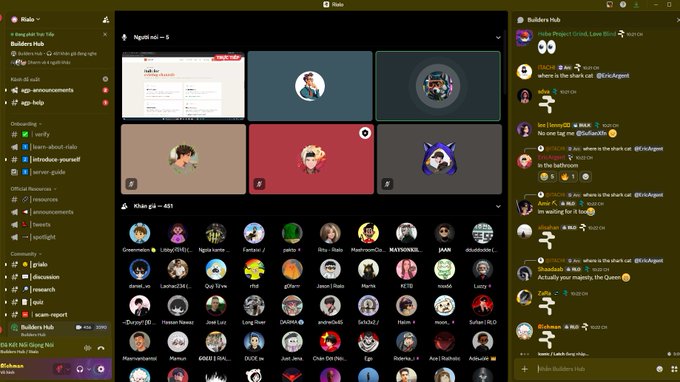Select the speaker tile with the green outline

[x=438, y=86]
